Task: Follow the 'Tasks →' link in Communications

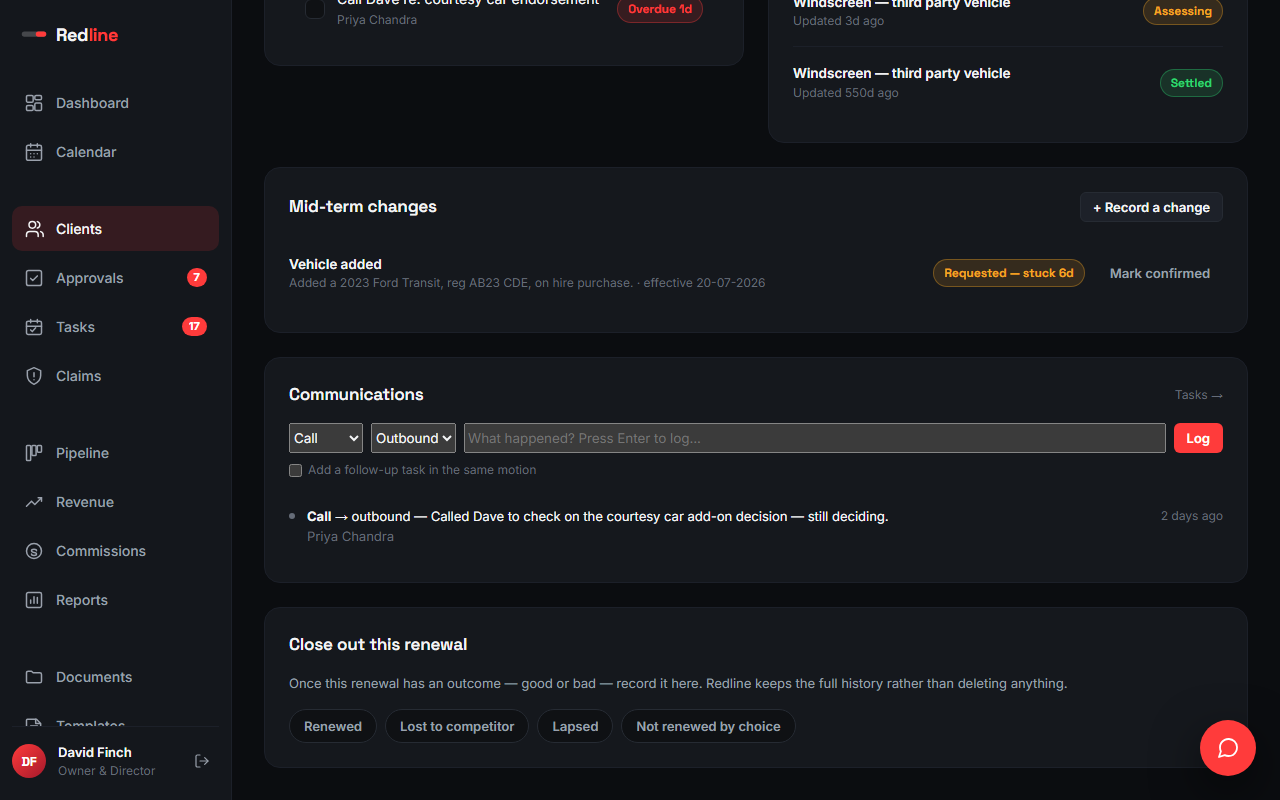Action: (1199, 395)
